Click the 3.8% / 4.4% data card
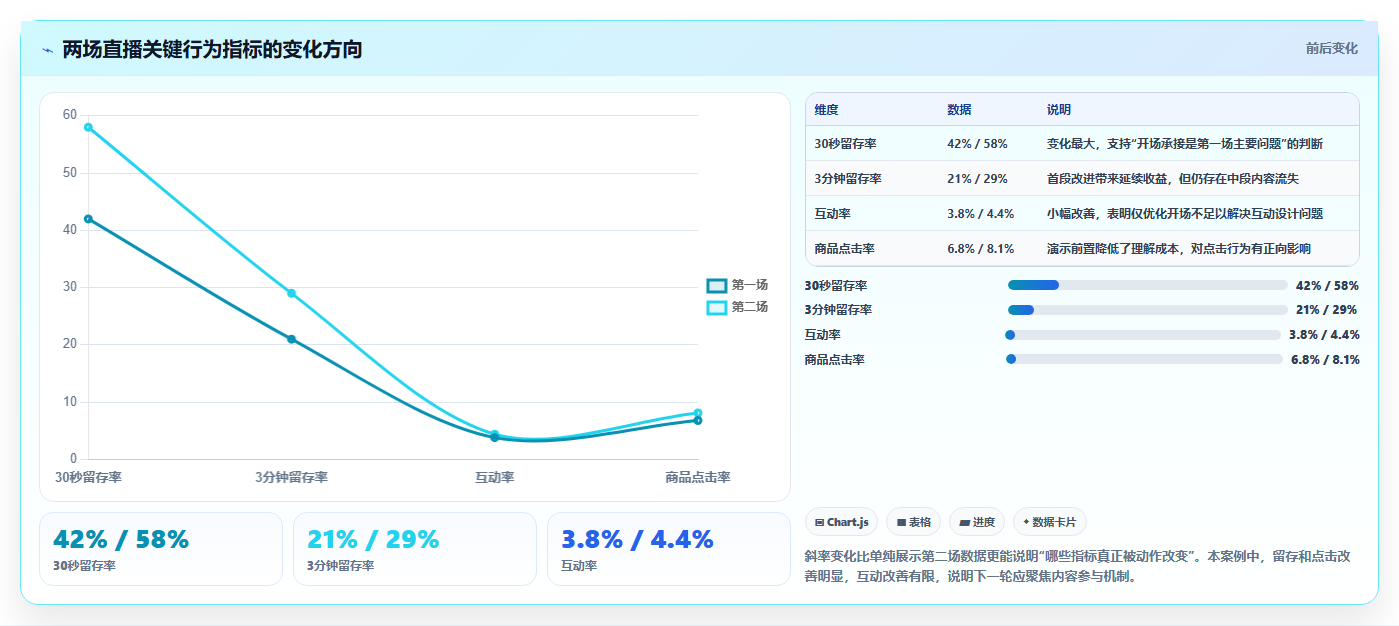Viewport: 1399px width, 626px height. pos(669,549)
